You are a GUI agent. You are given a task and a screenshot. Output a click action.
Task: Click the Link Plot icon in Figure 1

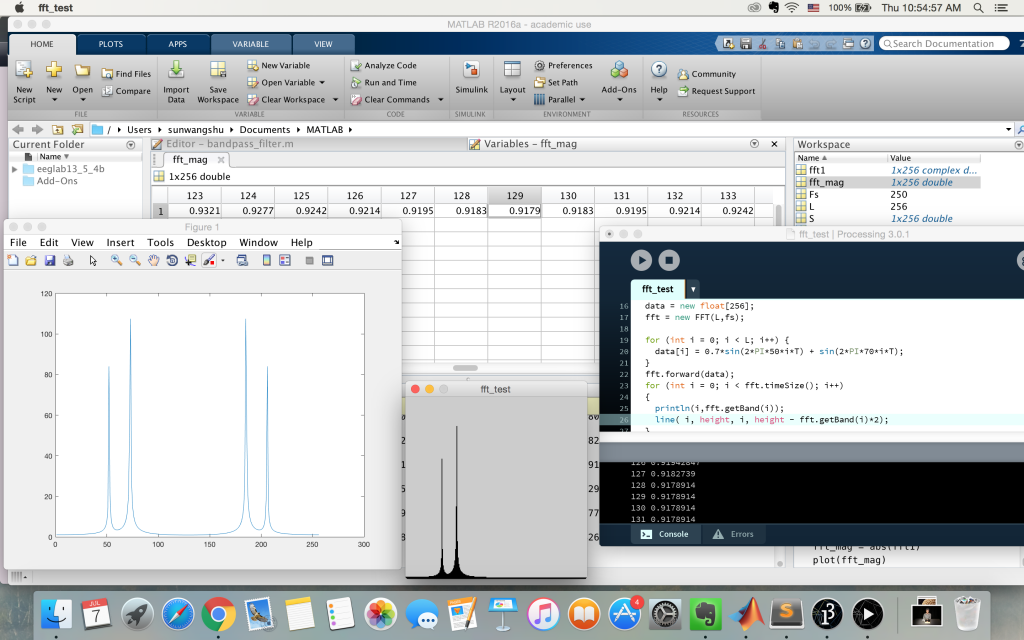tap(242, 261)
